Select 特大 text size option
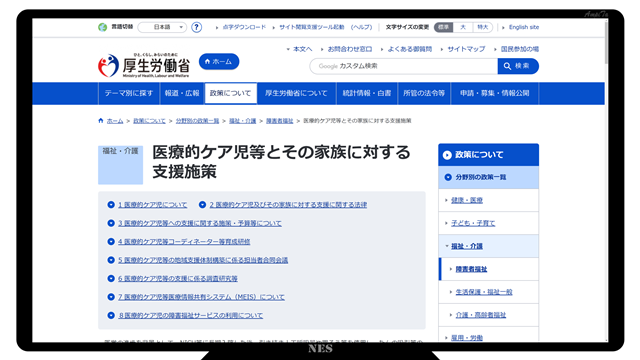640x360 pixels. pyautogui.click(x=482, y=27)
